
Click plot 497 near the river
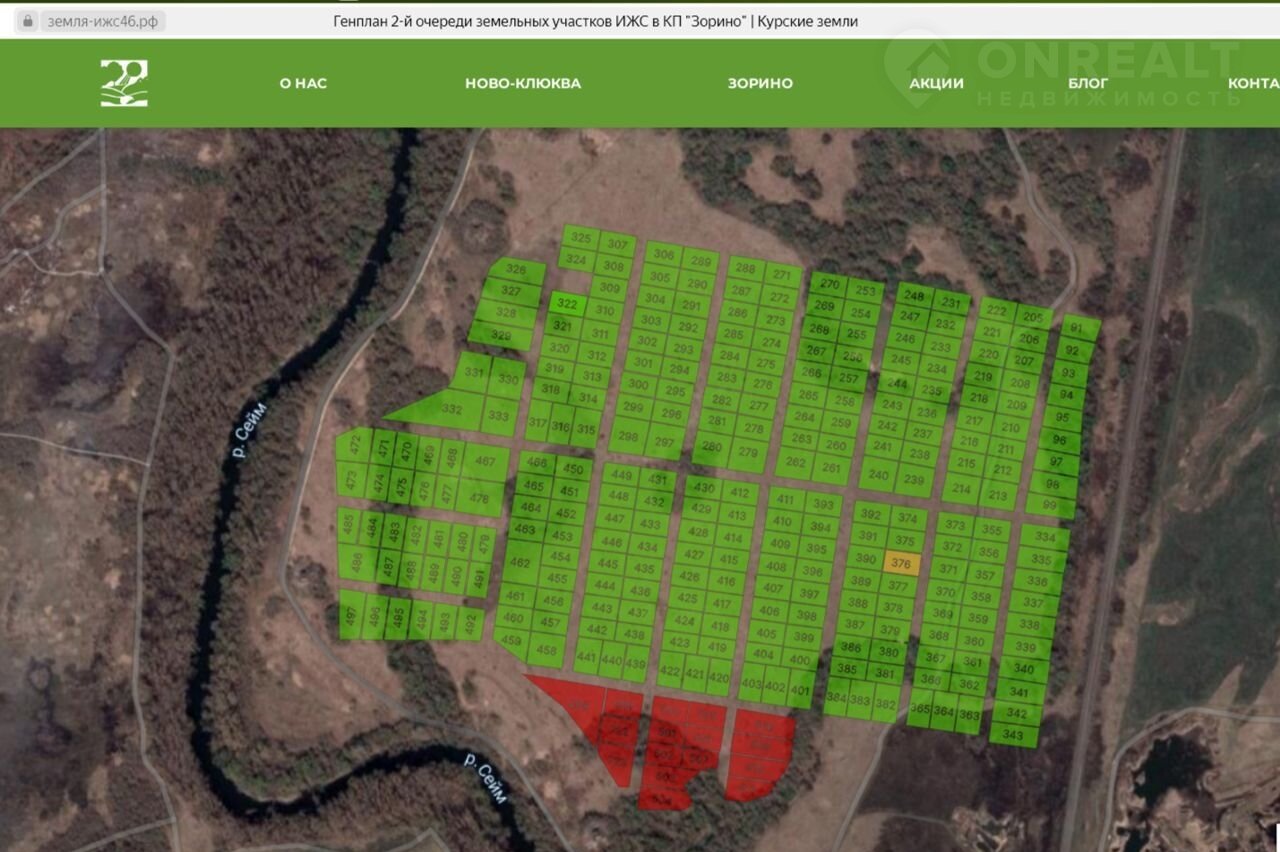(x=350, y=618)
